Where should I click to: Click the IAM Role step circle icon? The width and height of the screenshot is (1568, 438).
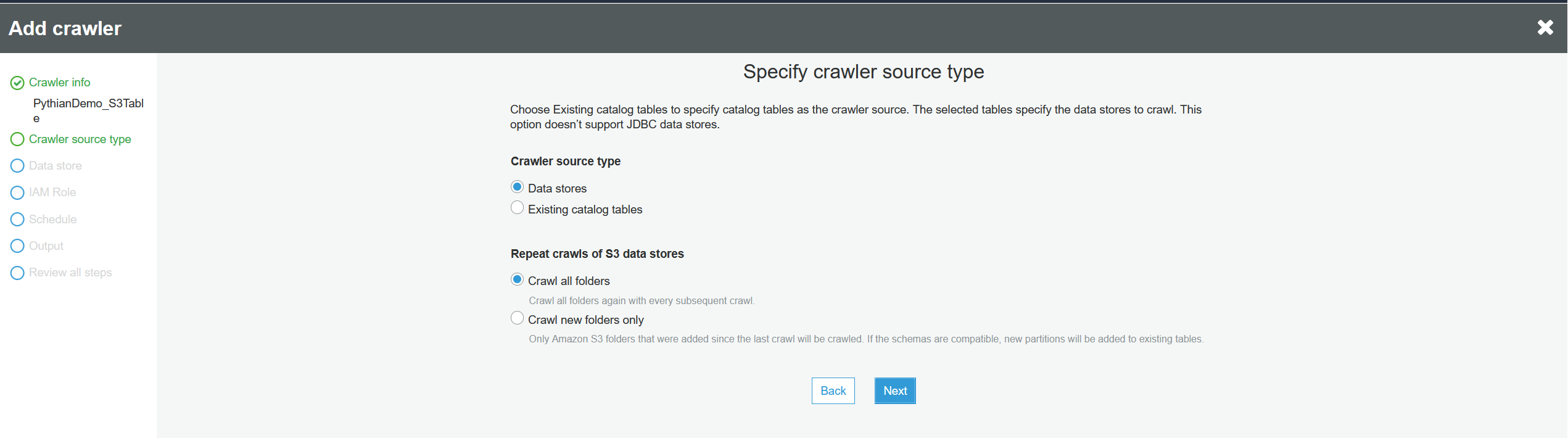(17, 192)
